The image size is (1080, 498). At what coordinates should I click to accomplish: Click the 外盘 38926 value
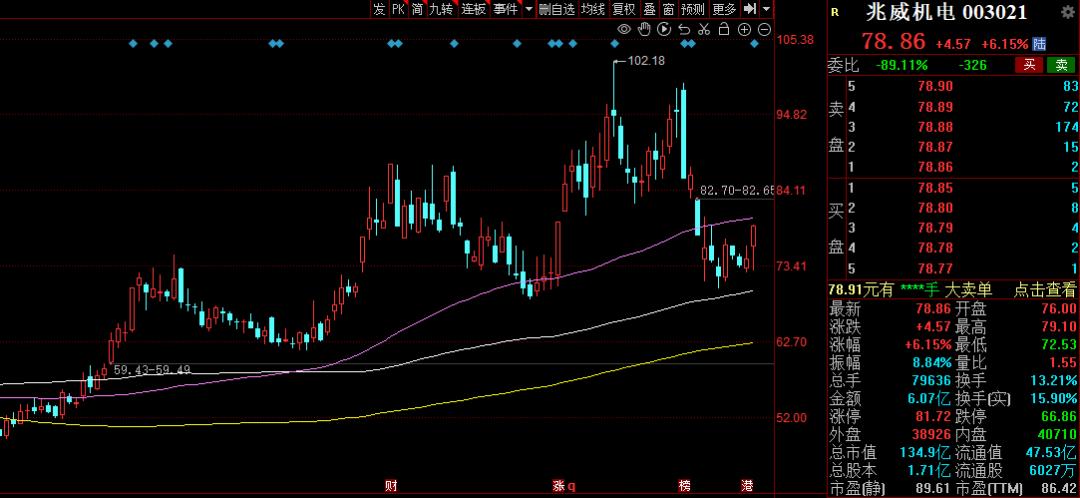click(x=932, y=435)
